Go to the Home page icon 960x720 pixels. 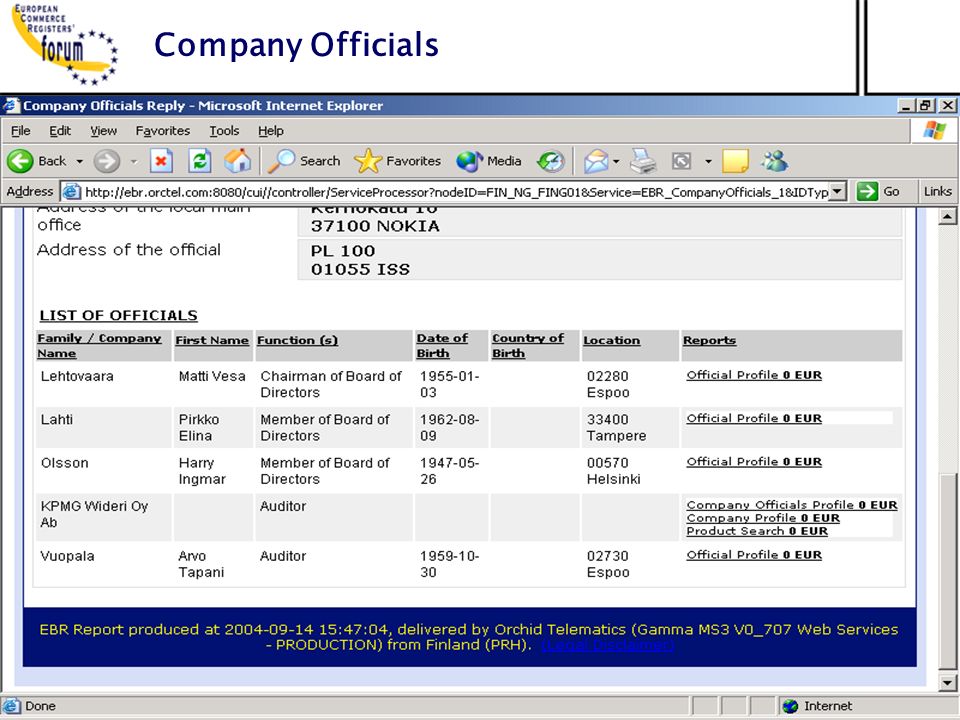coord(238,161)
